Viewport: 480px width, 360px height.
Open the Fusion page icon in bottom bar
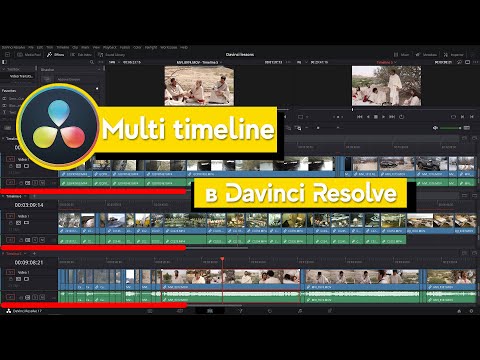click(240, 311)
